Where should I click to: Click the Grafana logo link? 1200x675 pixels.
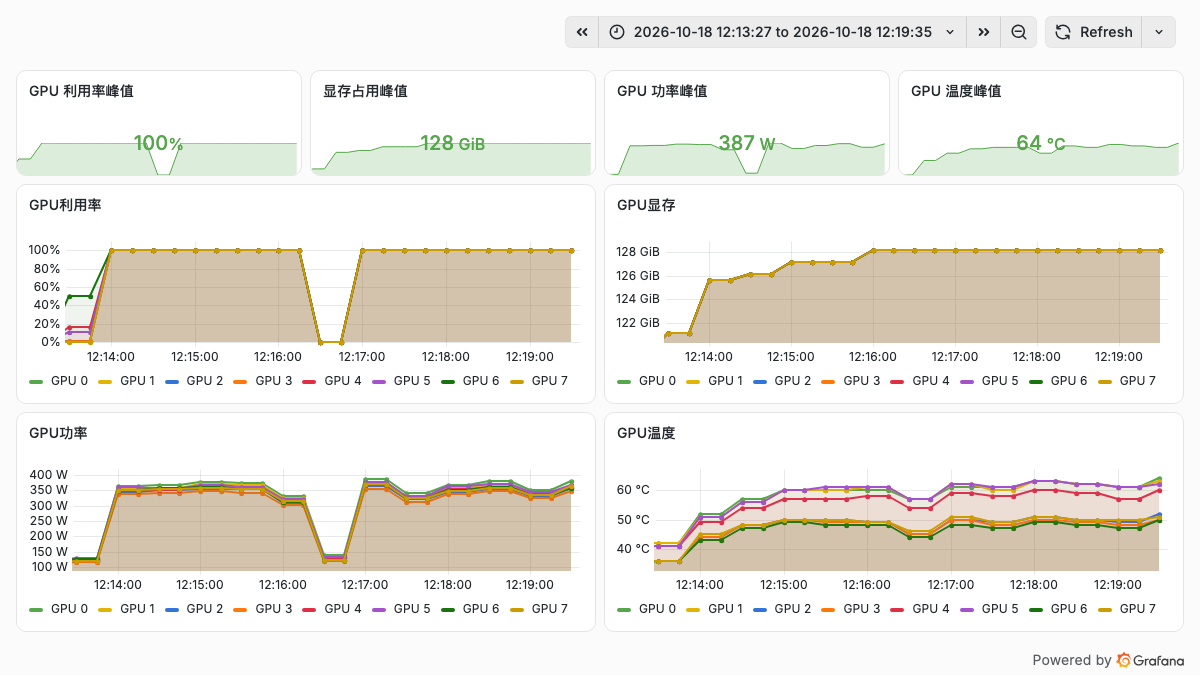[1150, 660]
